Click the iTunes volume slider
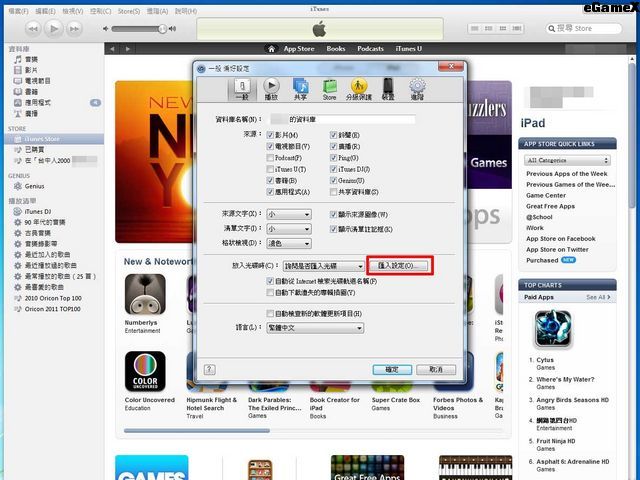The image size is (640, 480). coord(139,29)
